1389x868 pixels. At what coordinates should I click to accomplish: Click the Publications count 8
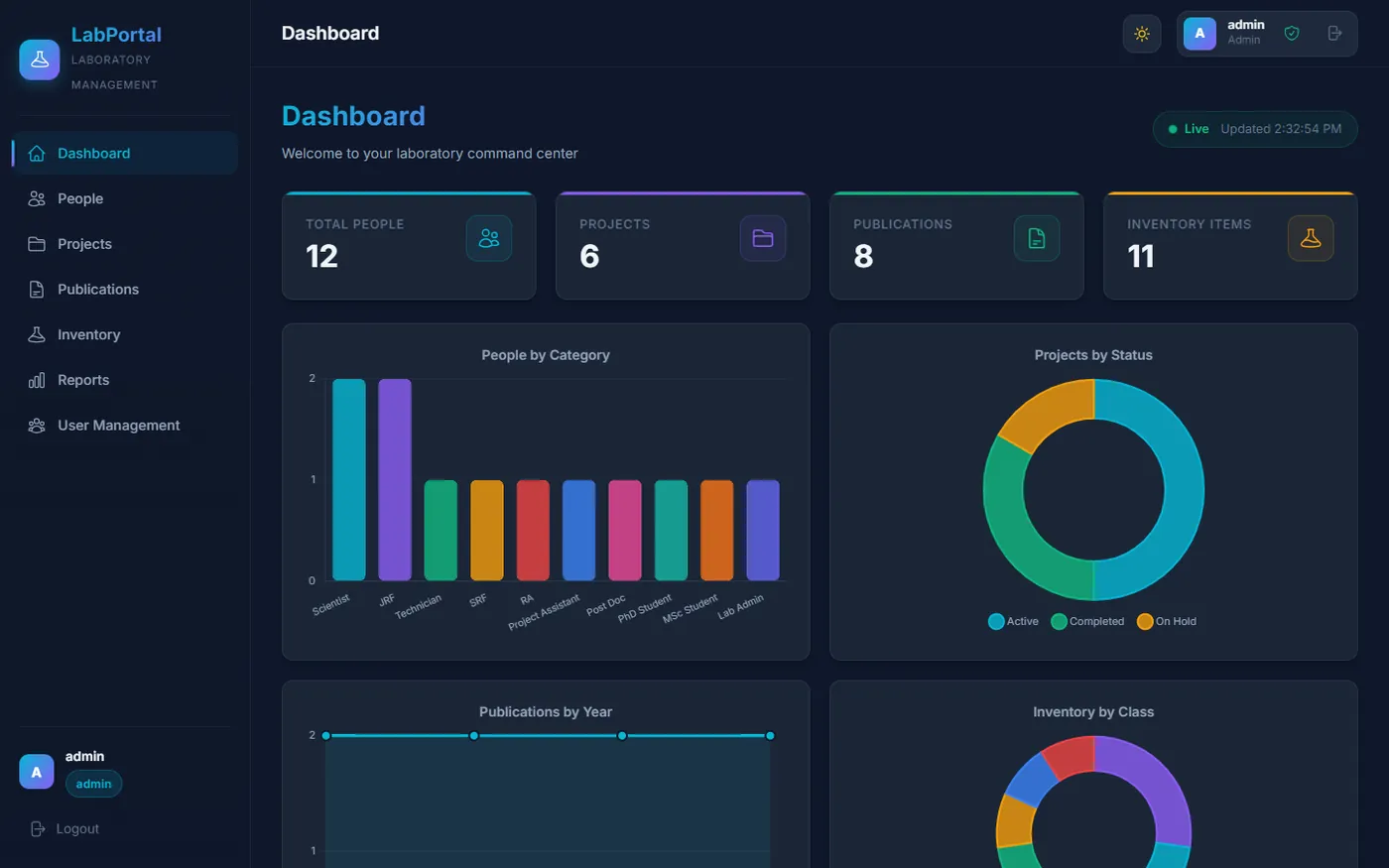click(x=863, y=257)
